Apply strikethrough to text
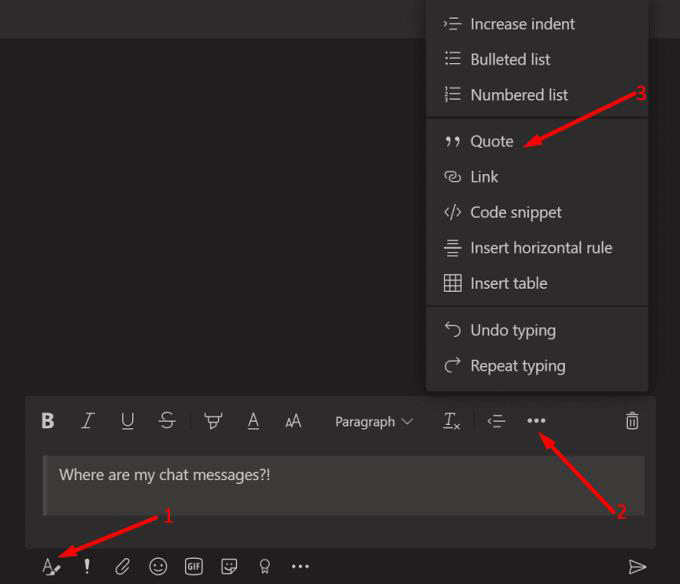Viewport: 680px width, 584px height. click(167, 421)
